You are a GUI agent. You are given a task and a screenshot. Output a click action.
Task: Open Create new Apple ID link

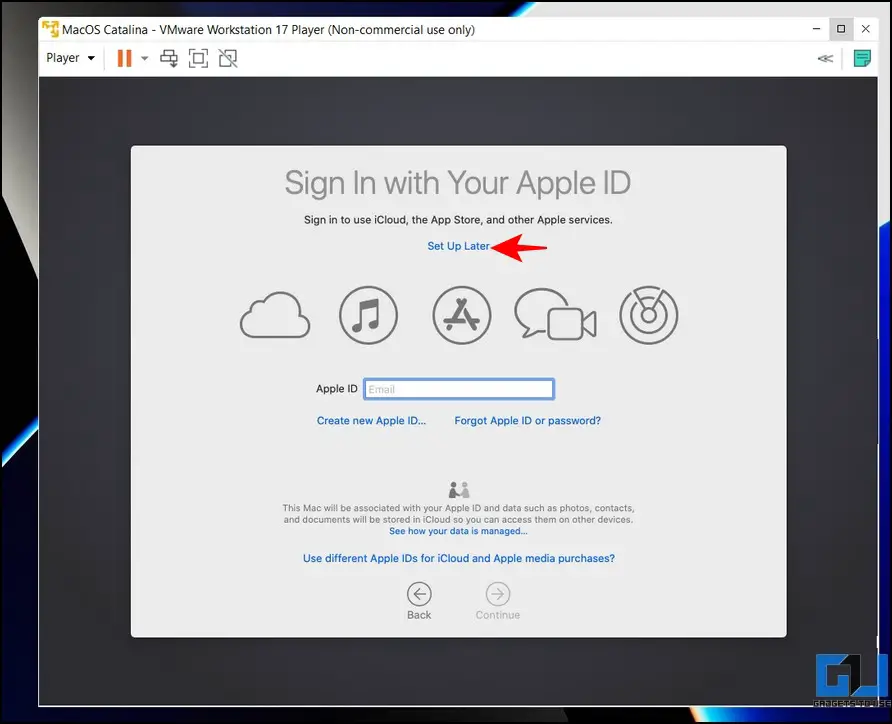coord(371,421)
